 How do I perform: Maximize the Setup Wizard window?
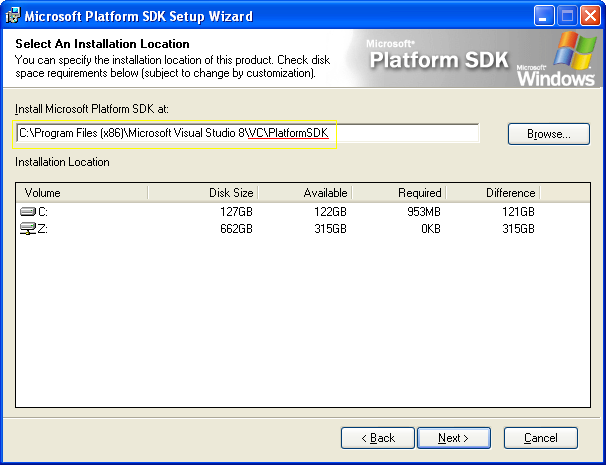pos(565,16)
